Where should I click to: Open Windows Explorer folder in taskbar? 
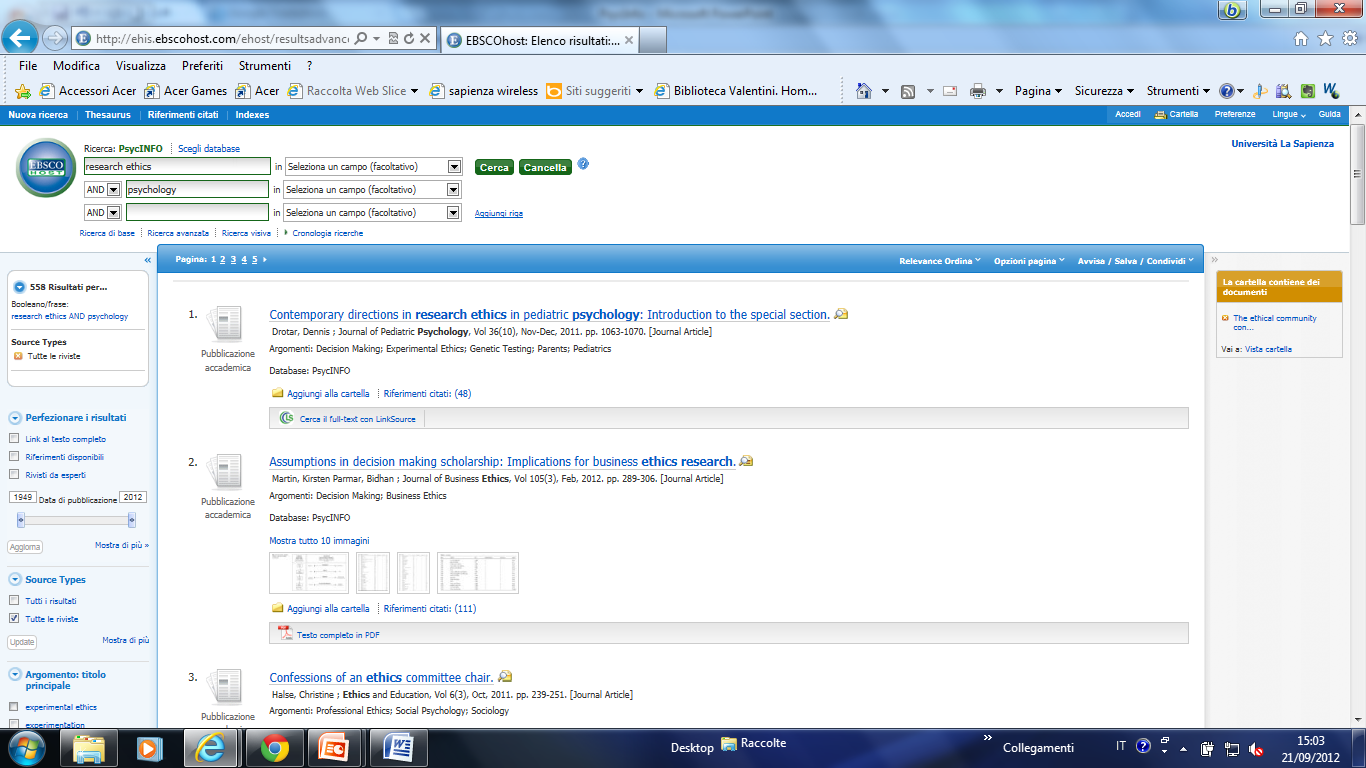(89, 747)
